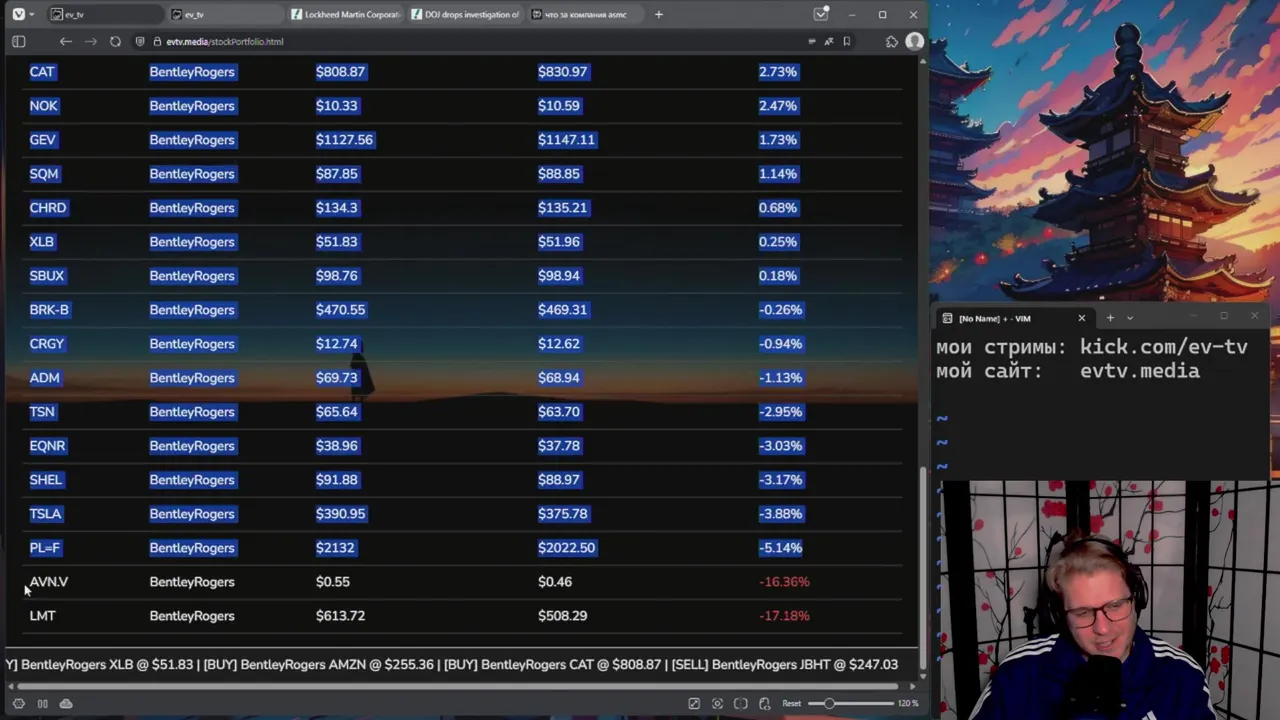
Task: Click the address bar lock icon
Action: (157, 41)
